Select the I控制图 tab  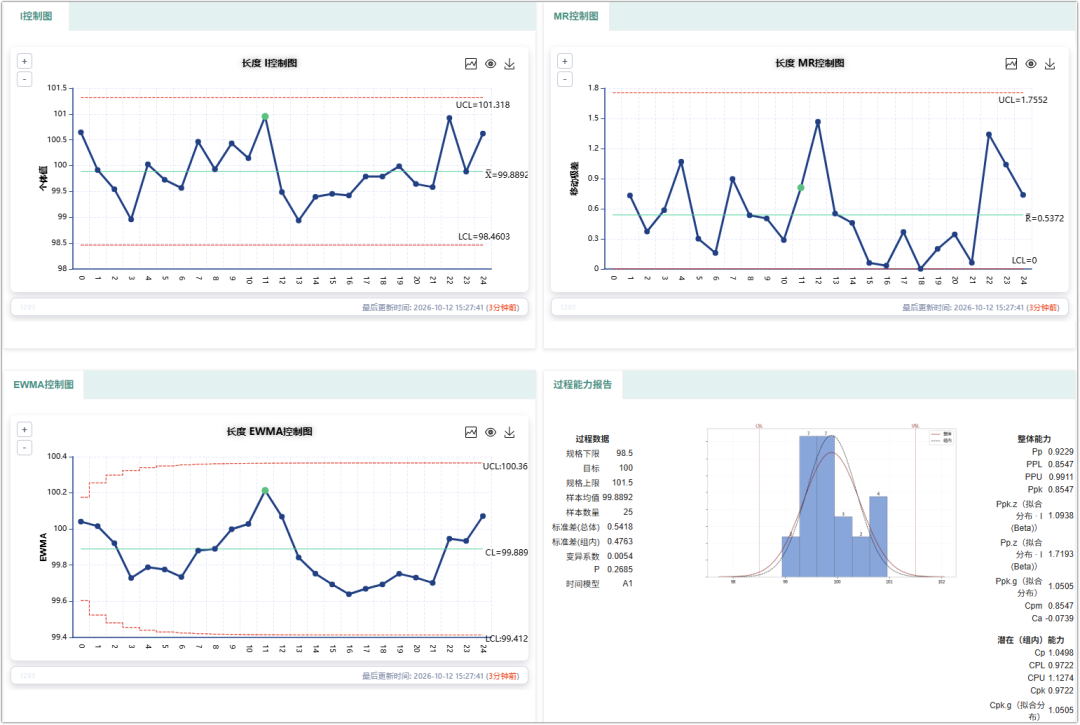[36, 16]
